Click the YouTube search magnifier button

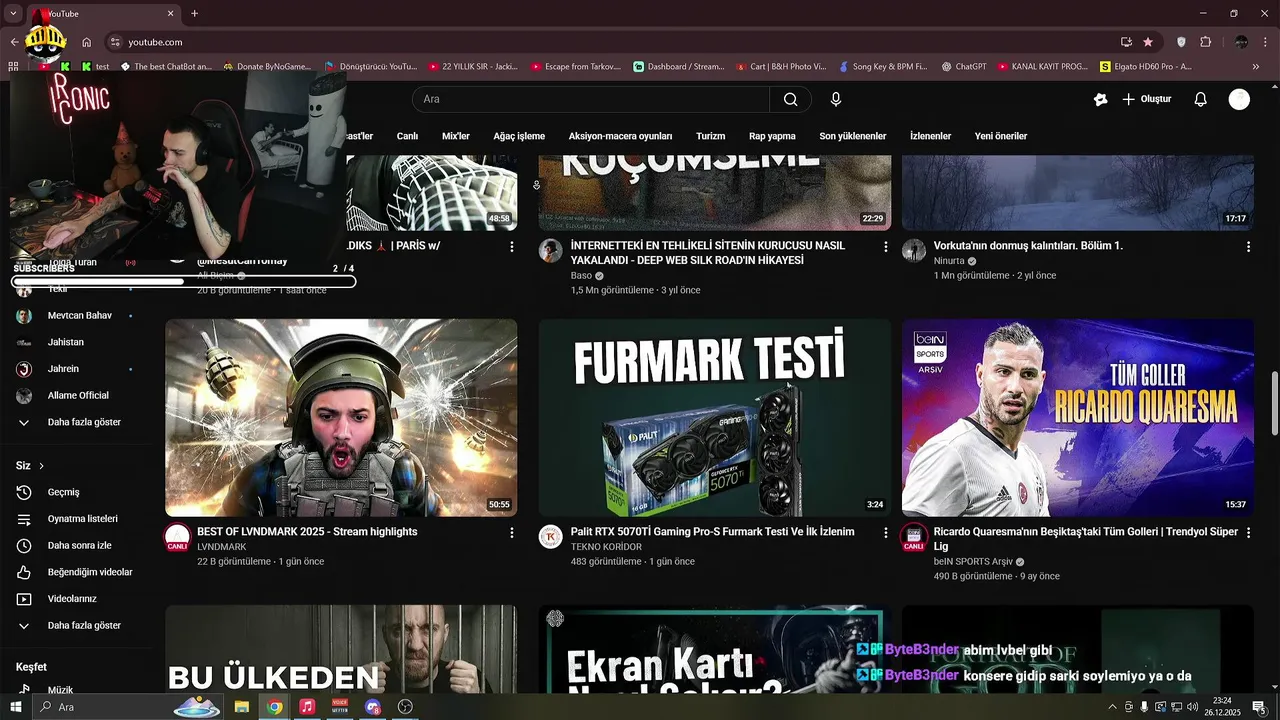point(790,99)
